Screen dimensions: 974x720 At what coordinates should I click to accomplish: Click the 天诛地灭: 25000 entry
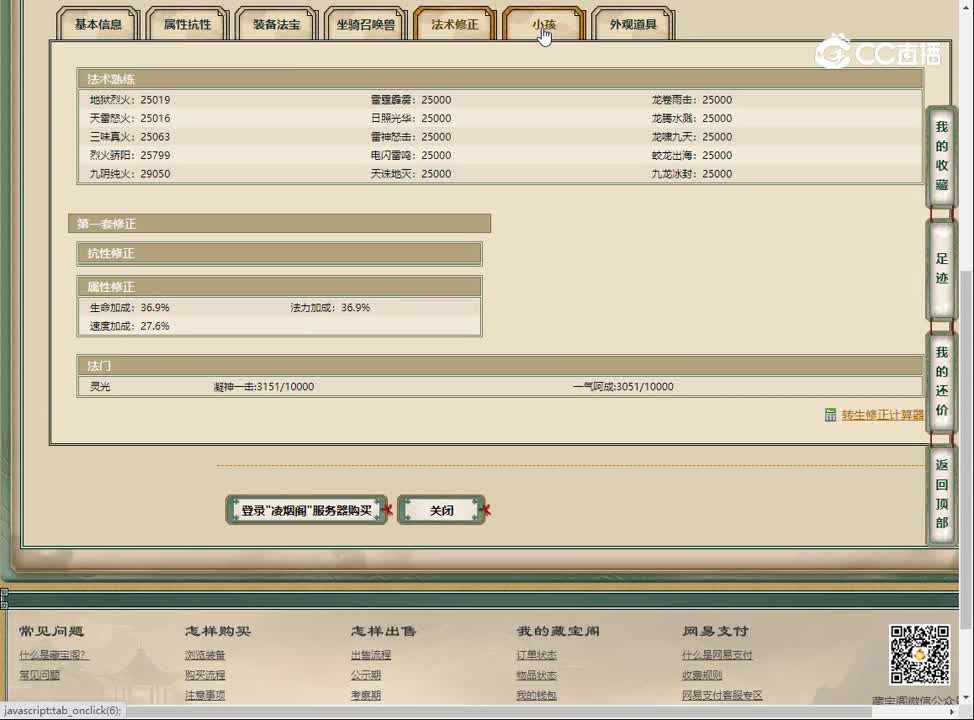(411, 174)
